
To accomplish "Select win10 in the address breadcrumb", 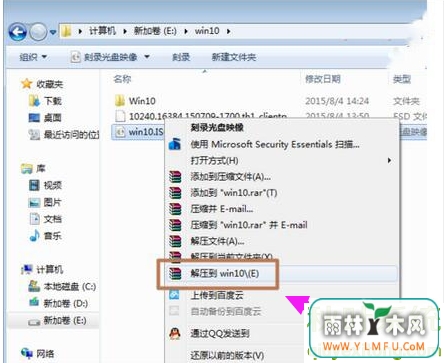I will click(207, 31).
